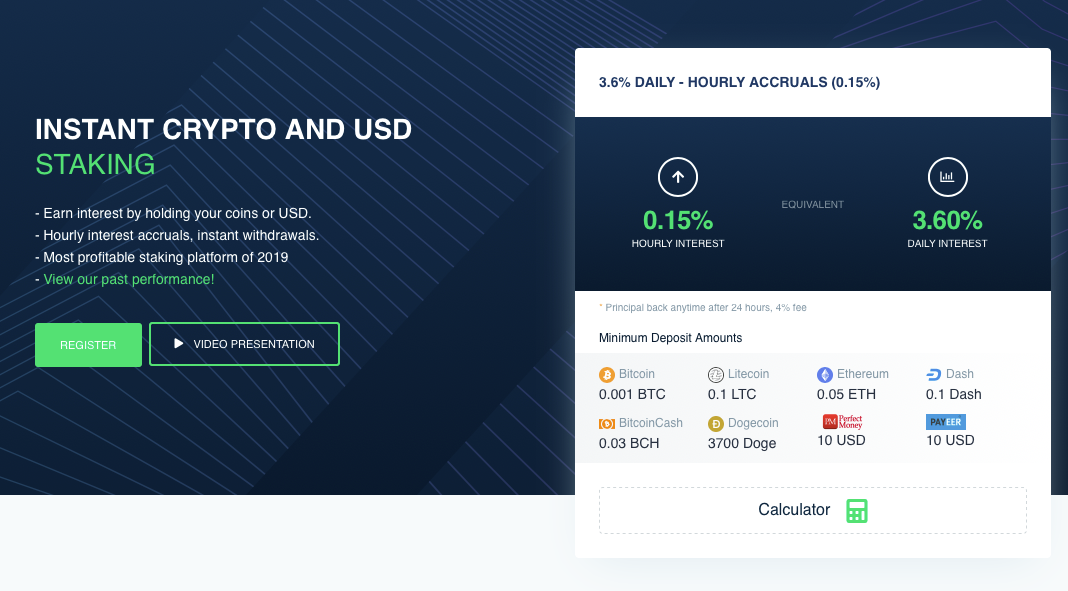Click the Dogecoin coin icon
The image size is (1068, 591).
[x=715, y=424]
